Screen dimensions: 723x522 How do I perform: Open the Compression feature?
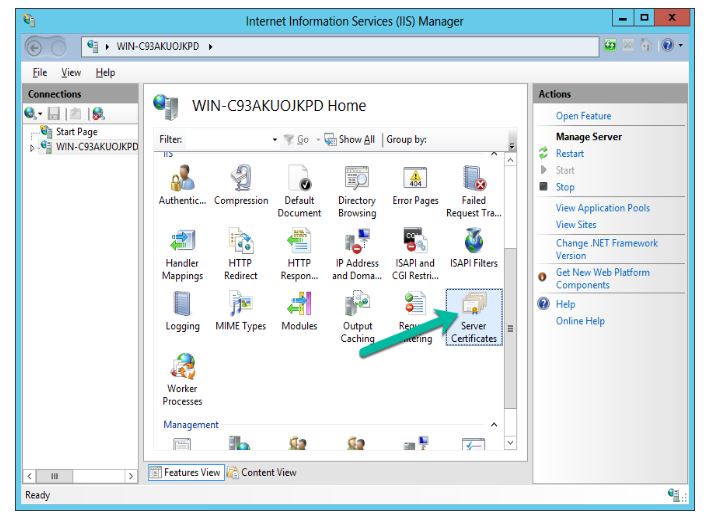pos(241,184)
